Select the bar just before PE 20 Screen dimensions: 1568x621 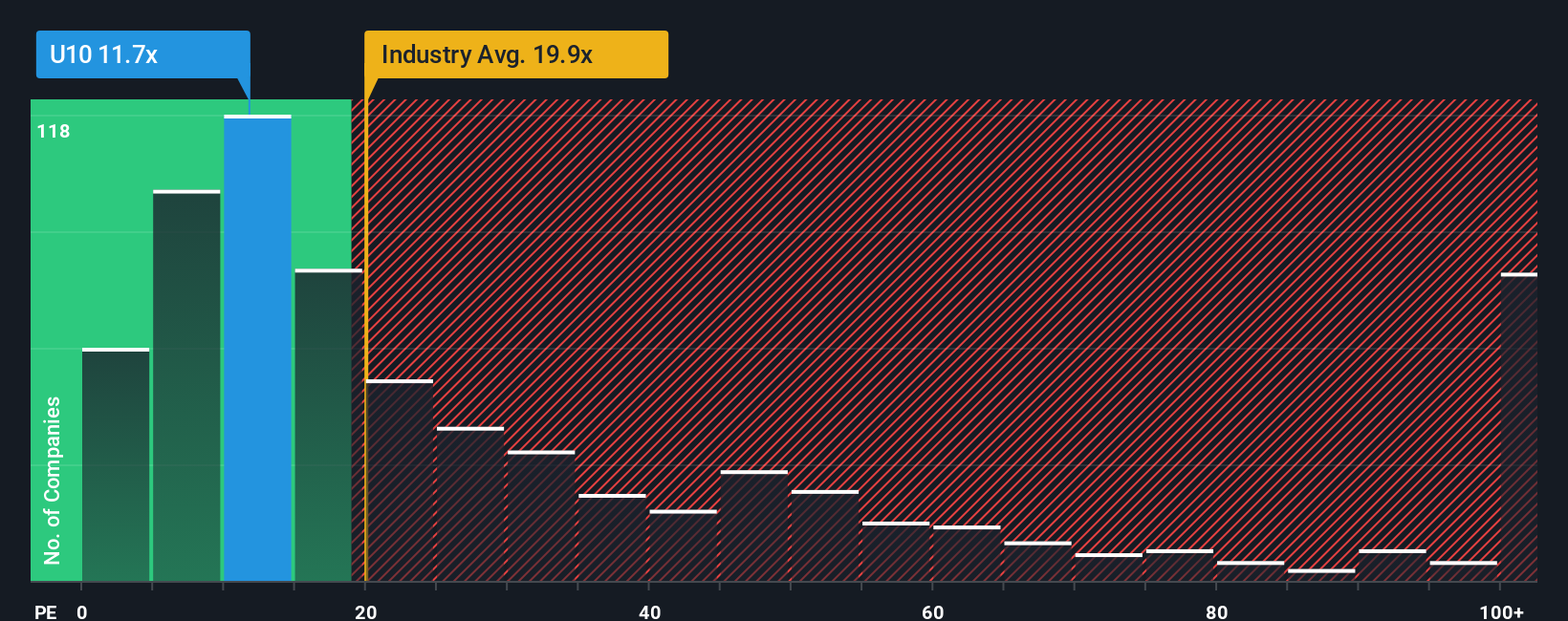click(328, 425)
